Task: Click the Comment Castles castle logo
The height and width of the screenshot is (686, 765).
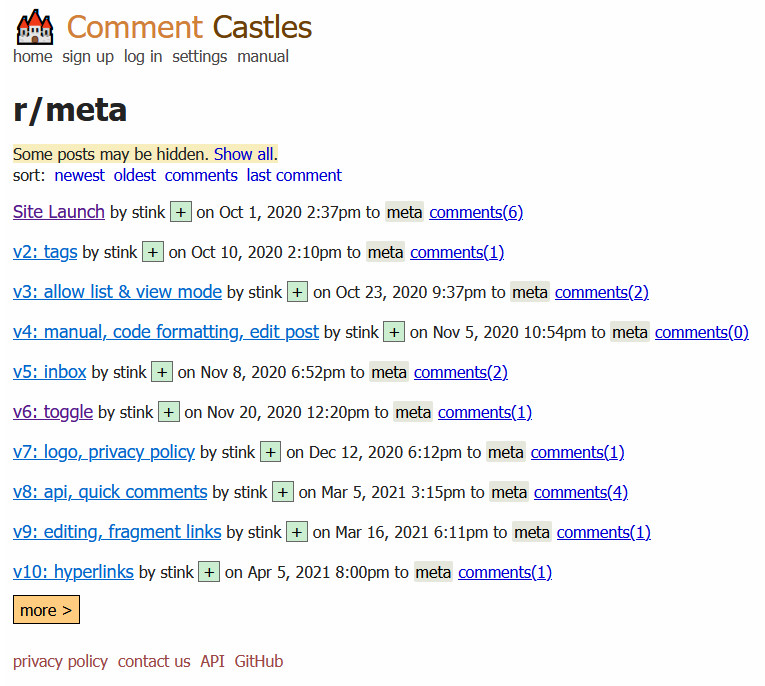Action: coord(35,27)
